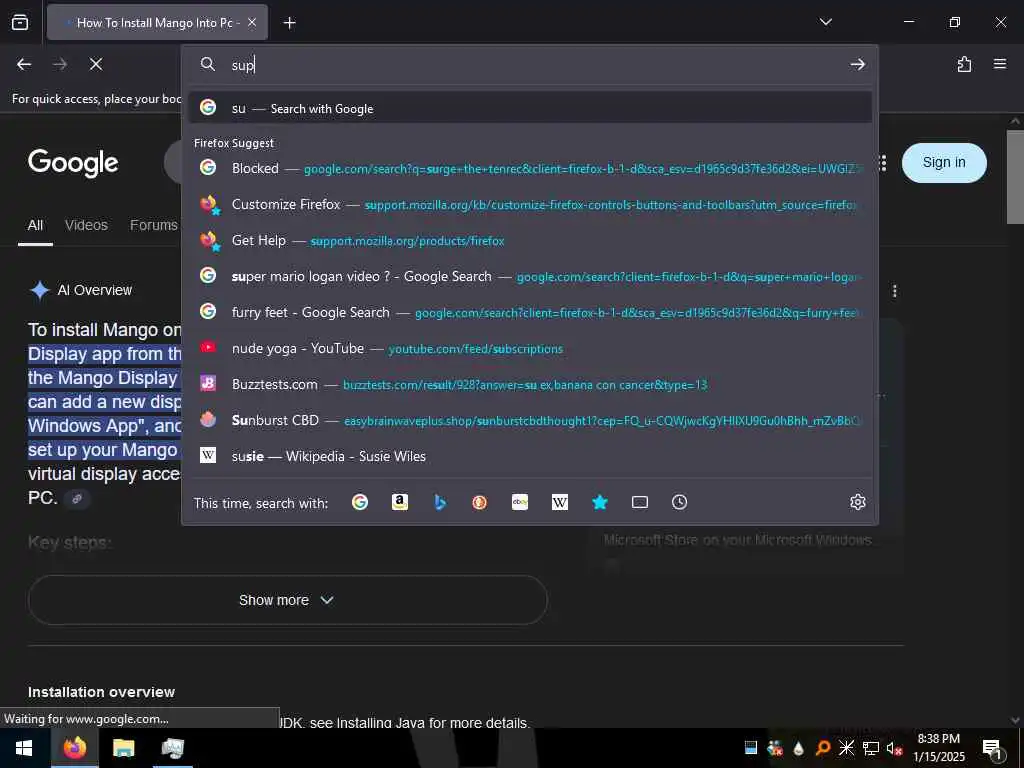Image resolution: width=1024 pixels, height=768 pixels.
Task: Click the Google logo
Action: 73,163
